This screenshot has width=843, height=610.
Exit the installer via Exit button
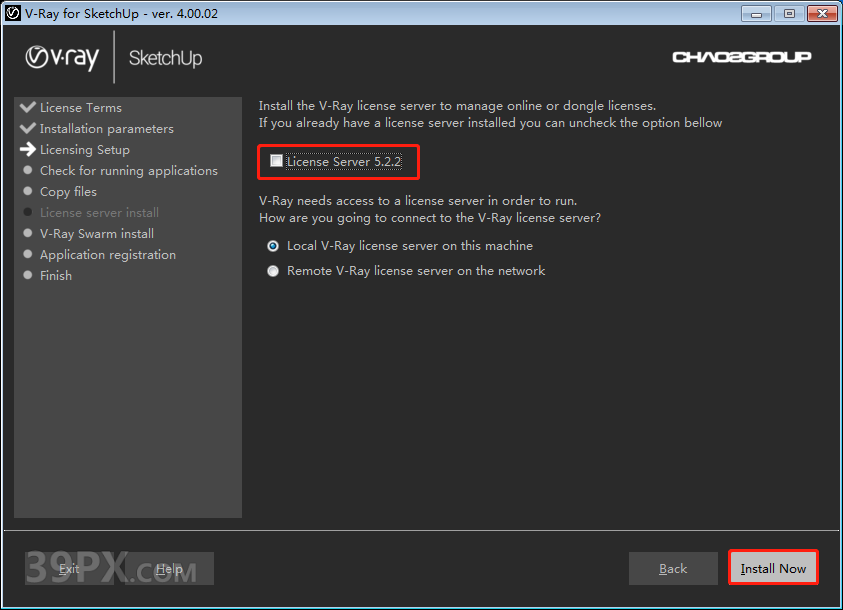[x=69, y=568]
